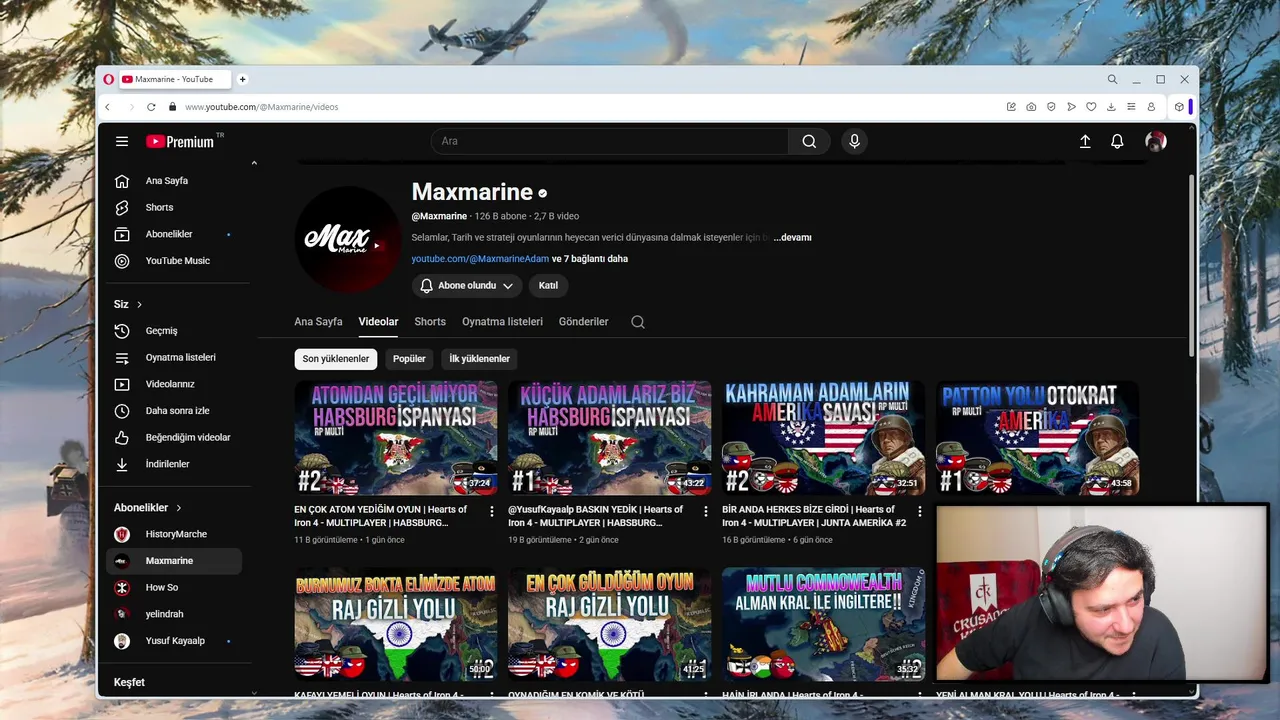This screenshot has width=1280, height=720.
Task: Open Ana Sayfa in the sidebar
Action: (174, 181)
